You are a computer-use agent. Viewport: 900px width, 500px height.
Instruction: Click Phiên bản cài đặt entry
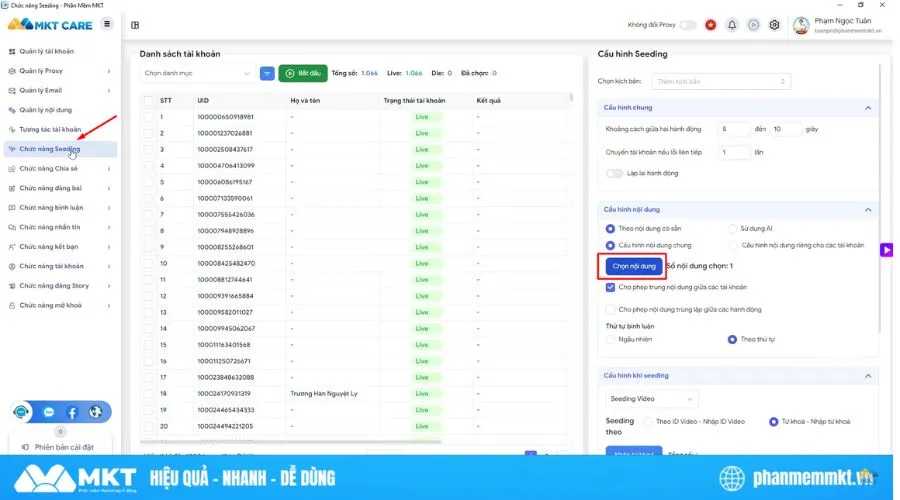[x=59, y=447]
